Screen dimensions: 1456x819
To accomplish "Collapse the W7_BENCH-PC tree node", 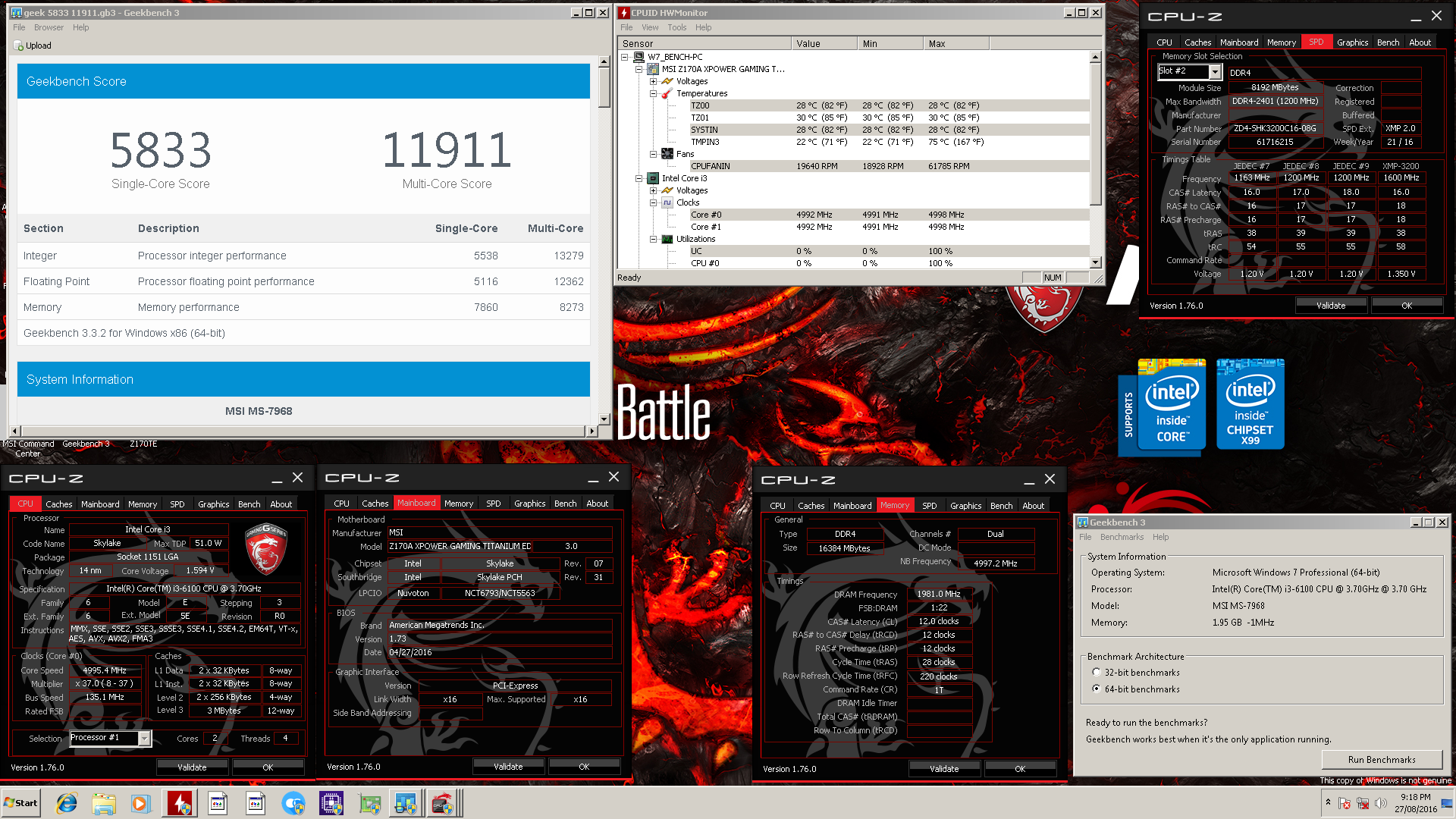I will tap(625, 57).
